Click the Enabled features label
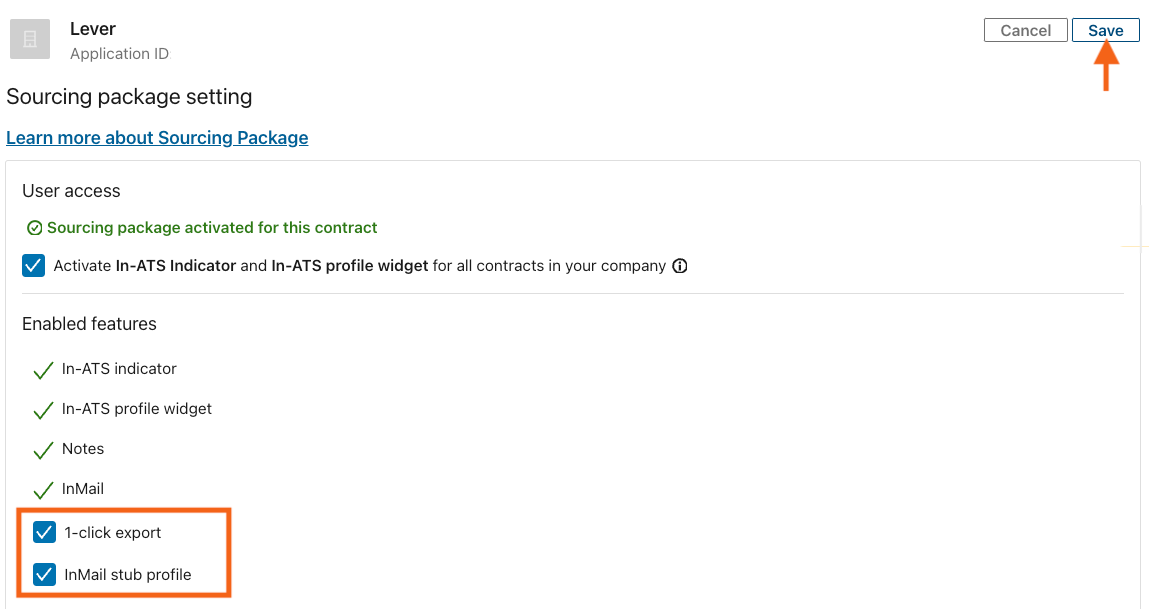Screen dimensions: 1149x609 (89, 323)
